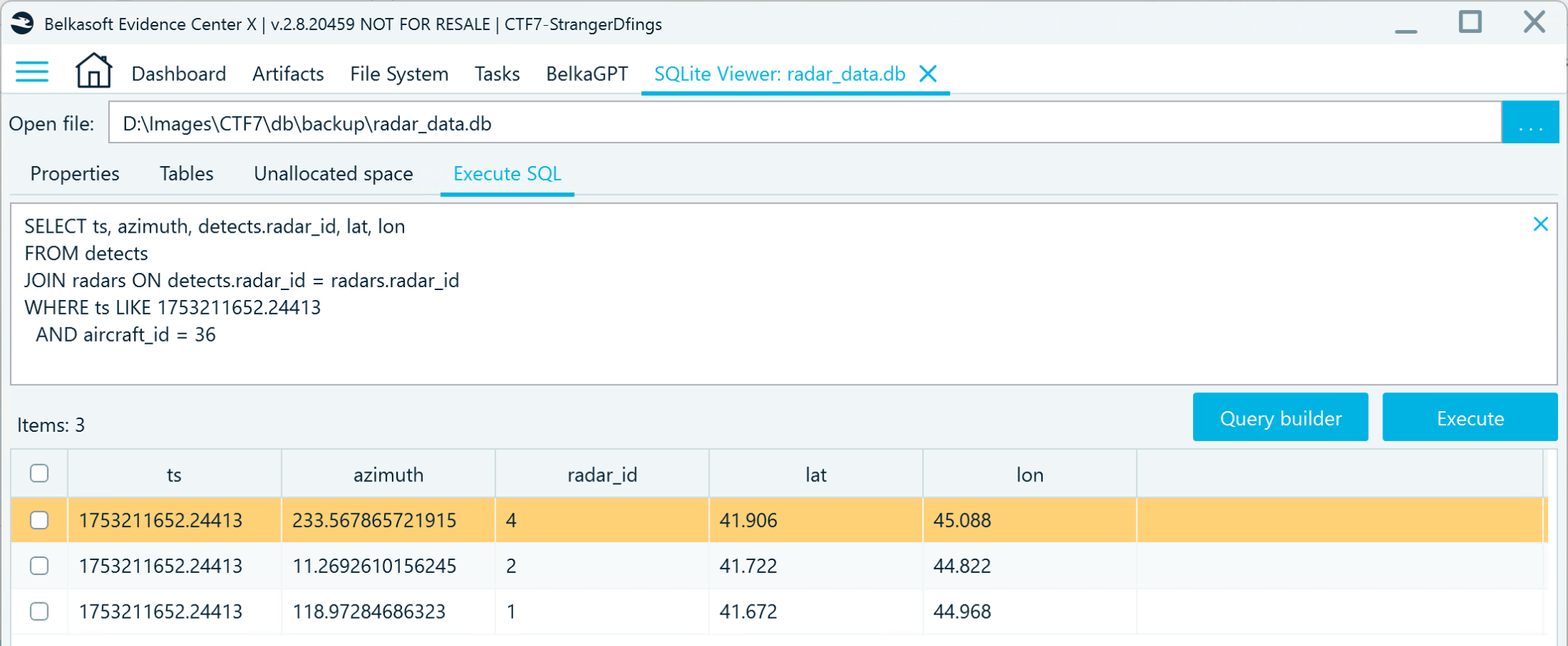
Task: Sort by the radar_id column header
Action: [602, 474]
